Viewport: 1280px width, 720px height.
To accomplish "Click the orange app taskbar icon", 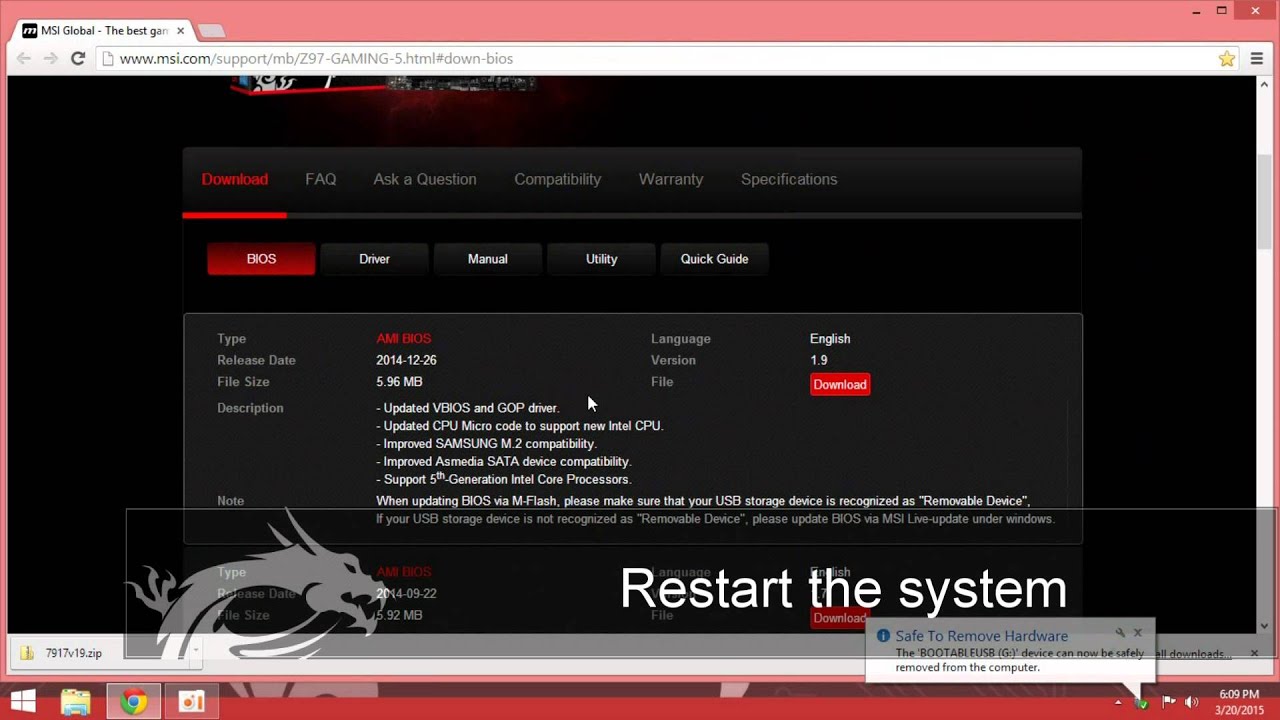I will 191,702.
